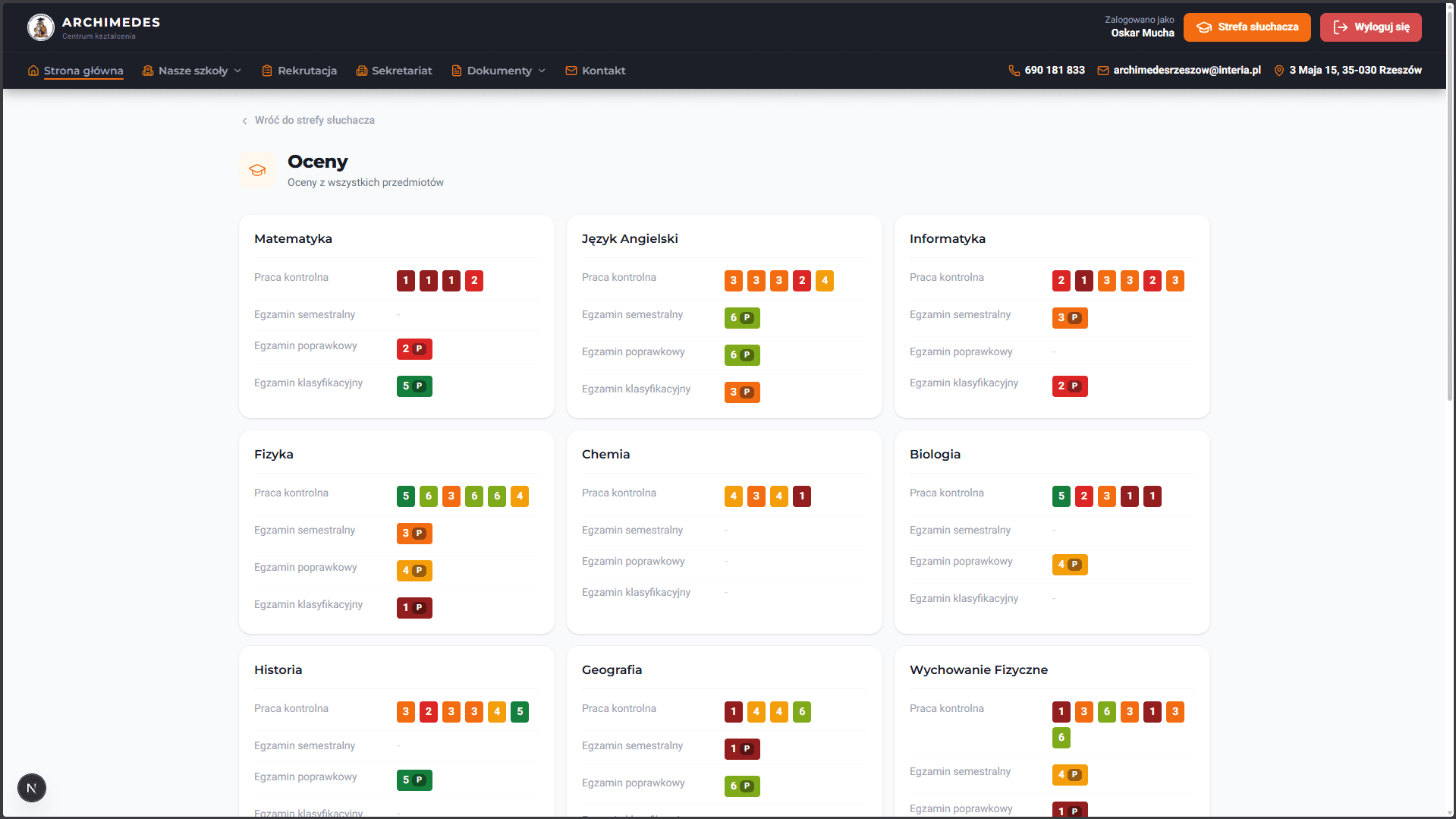
Task: Click the round N badge in bottom-left corner
Action: tap(32, 788)
